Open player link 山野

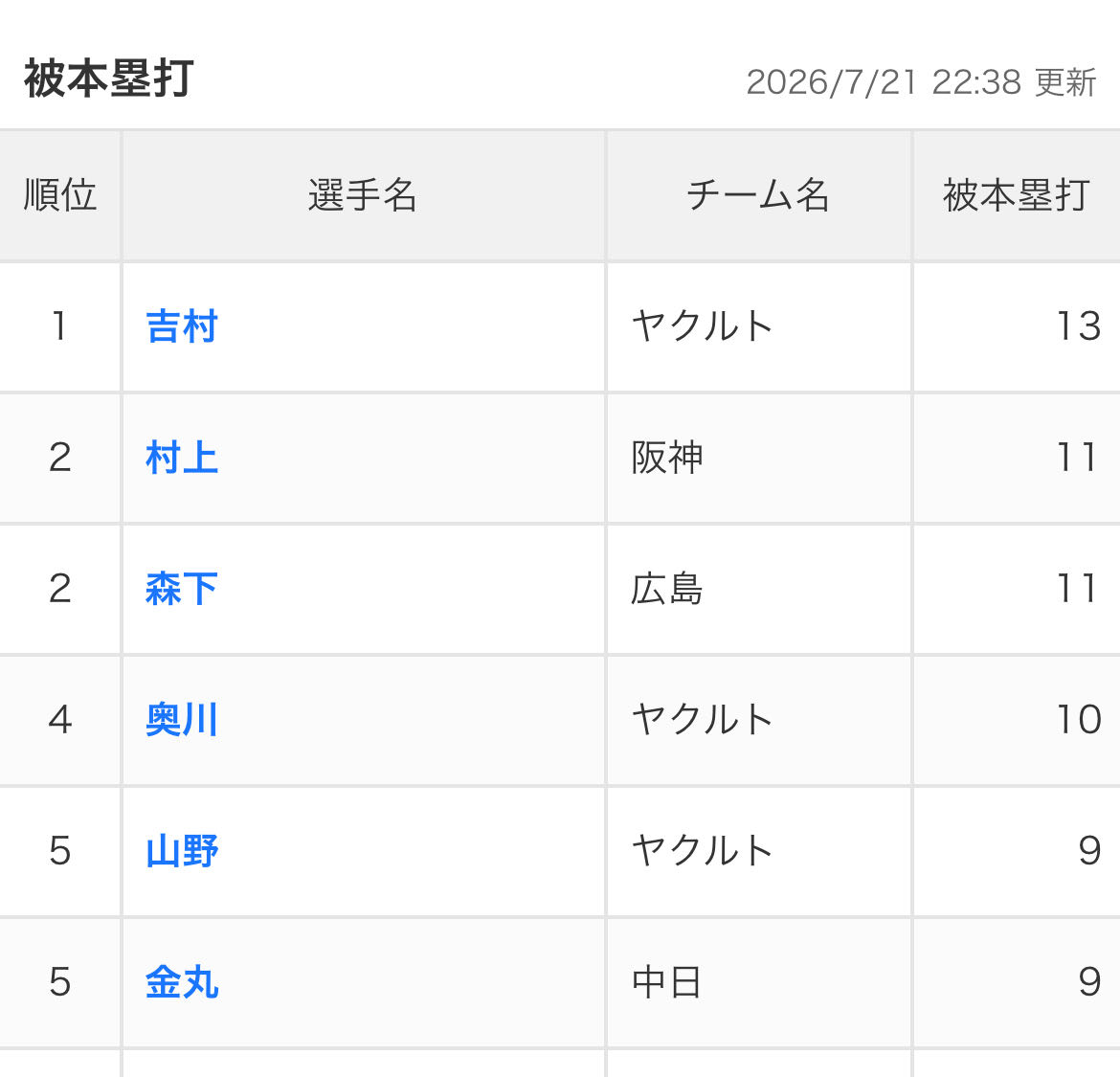[x=182, y=851]
